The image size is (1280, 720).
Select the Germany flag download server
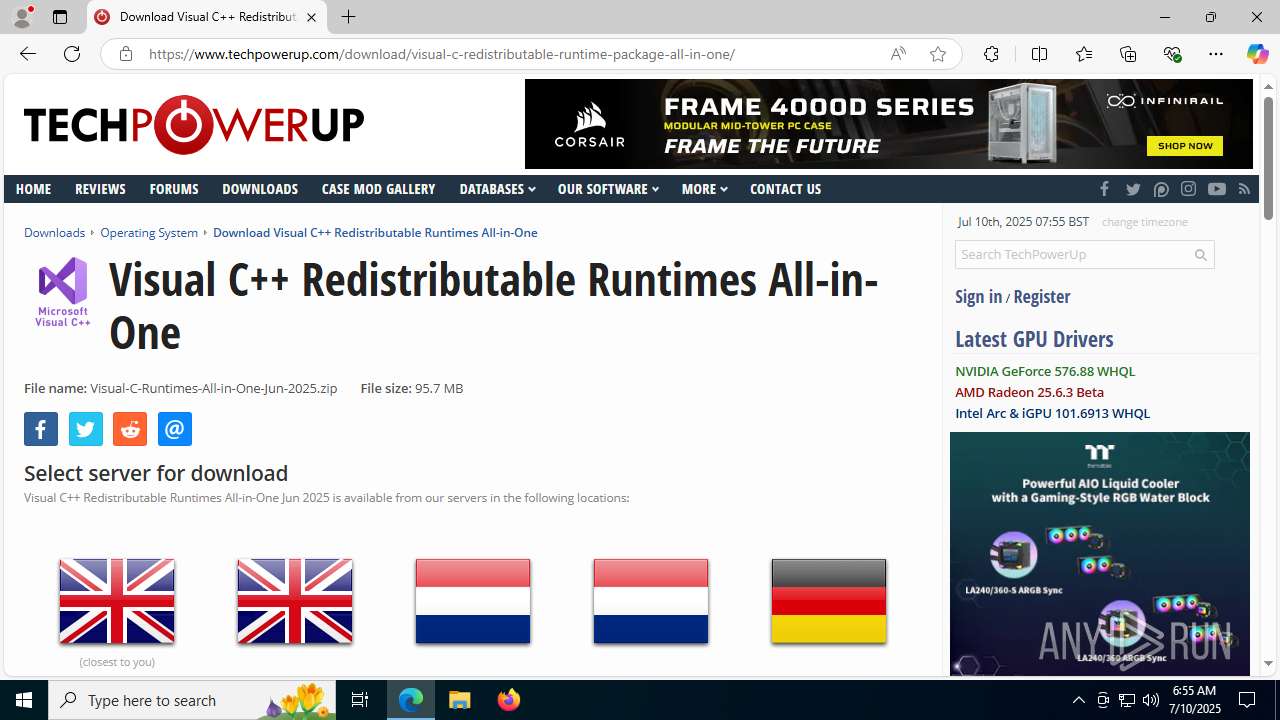coord(829,601)
